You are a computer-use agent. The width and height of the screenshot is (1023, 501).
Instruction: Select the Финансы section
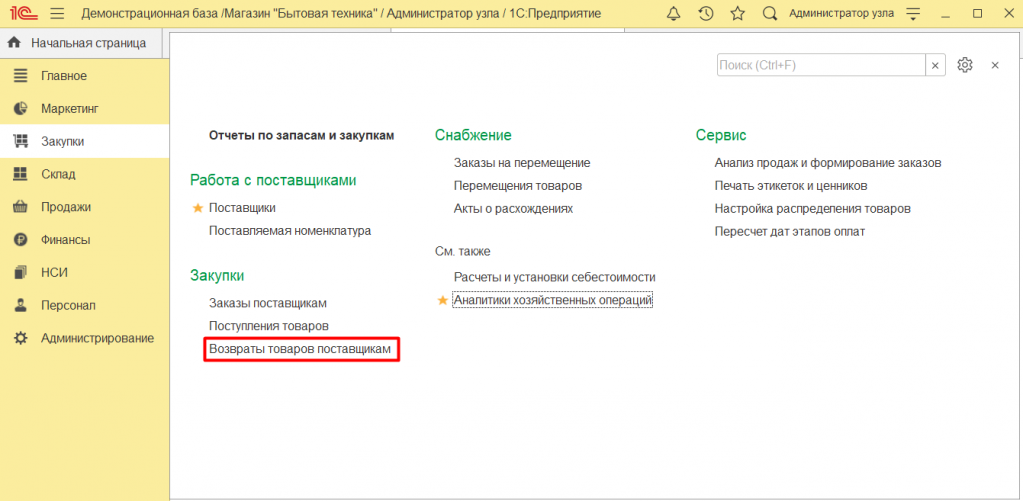(65, 240)
